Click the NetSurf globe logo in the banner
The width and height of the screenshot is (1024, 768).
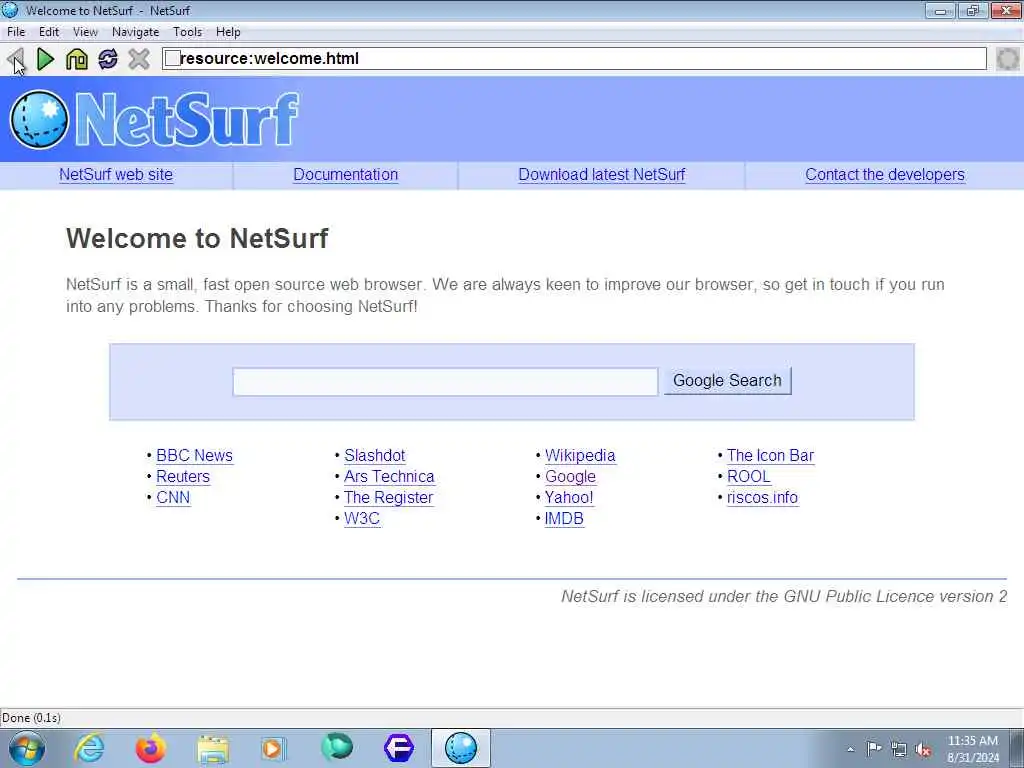coord(39,120)
